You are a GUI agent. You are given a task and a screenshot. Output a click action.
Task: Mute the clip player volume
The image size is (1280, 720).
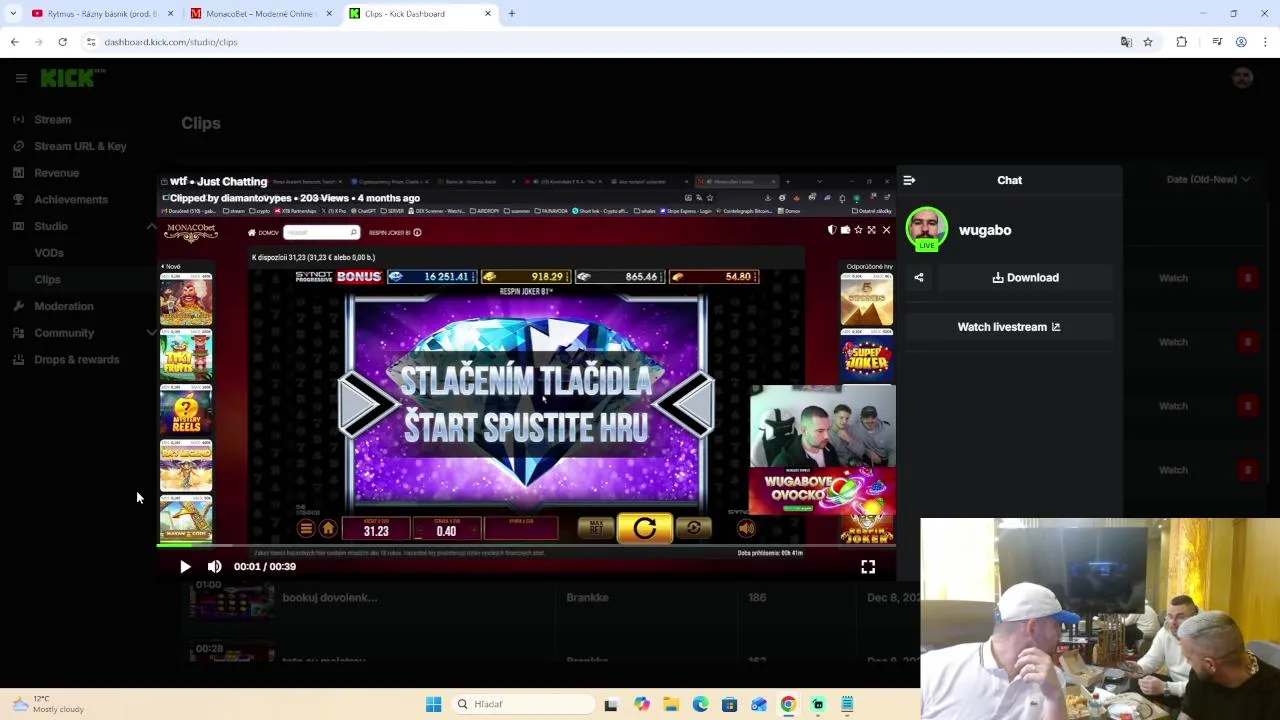(x=214, y=566)
